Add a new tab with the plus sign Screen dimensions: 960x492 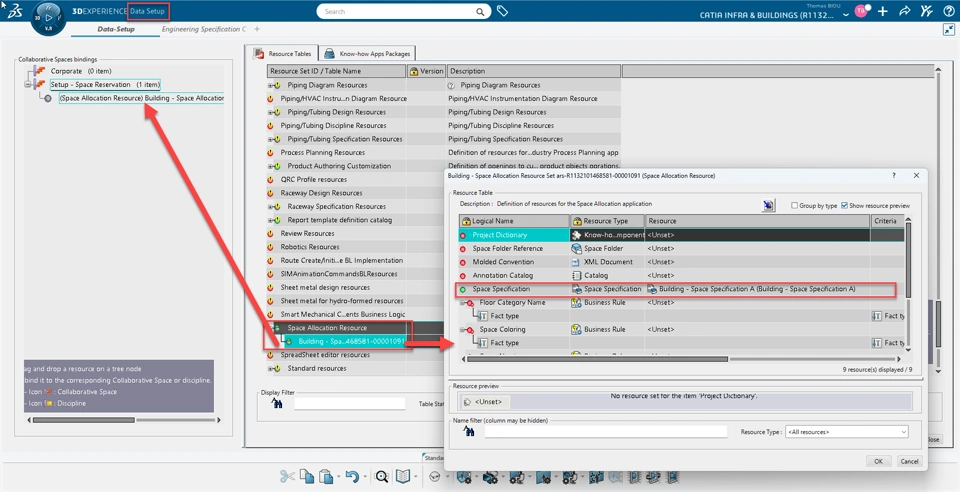pos(257,29)
